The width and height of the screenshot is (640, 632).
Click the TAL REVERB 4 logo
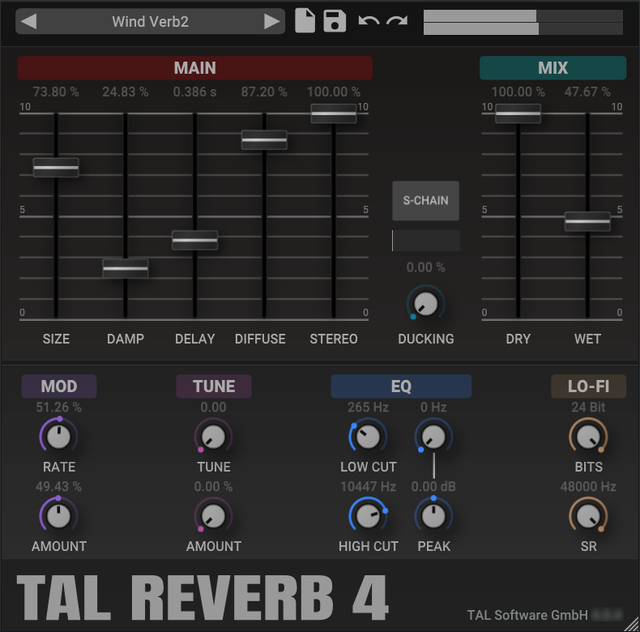[x=202, y=598]
